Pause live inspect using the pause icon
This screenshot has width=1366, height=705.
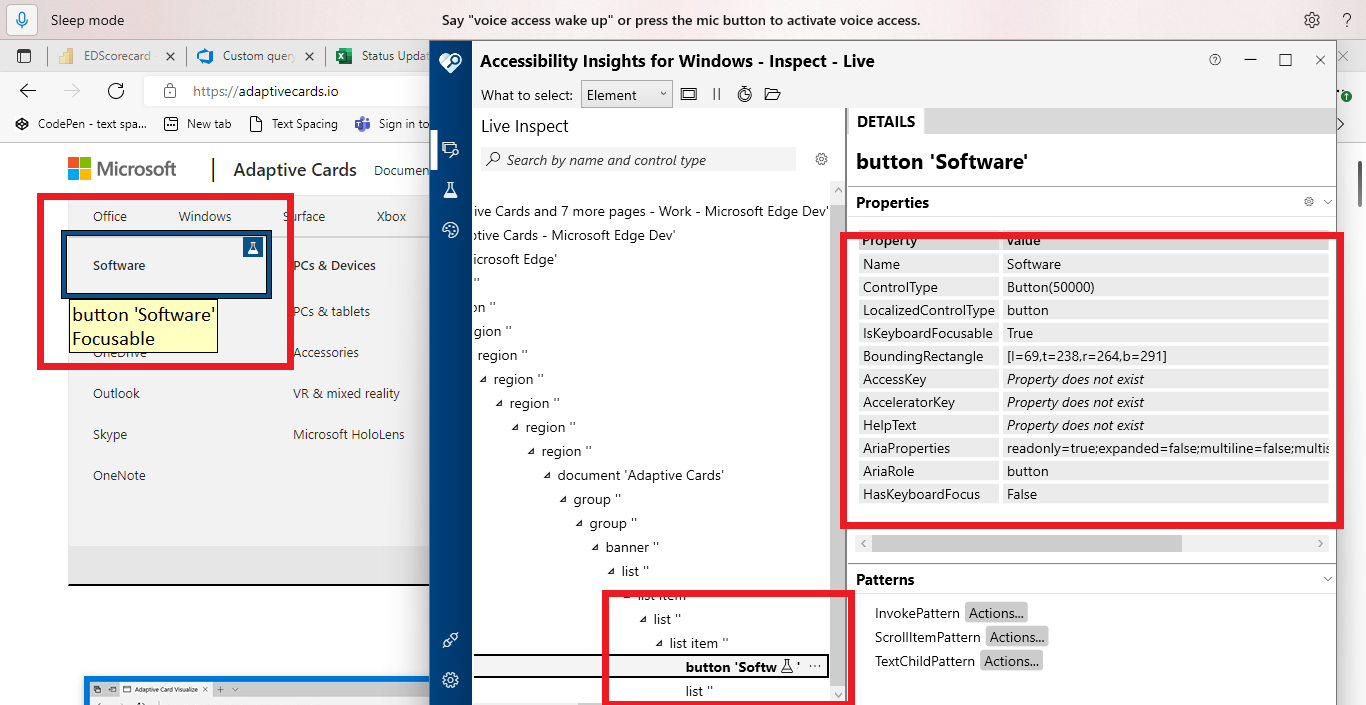click(716, 93)
